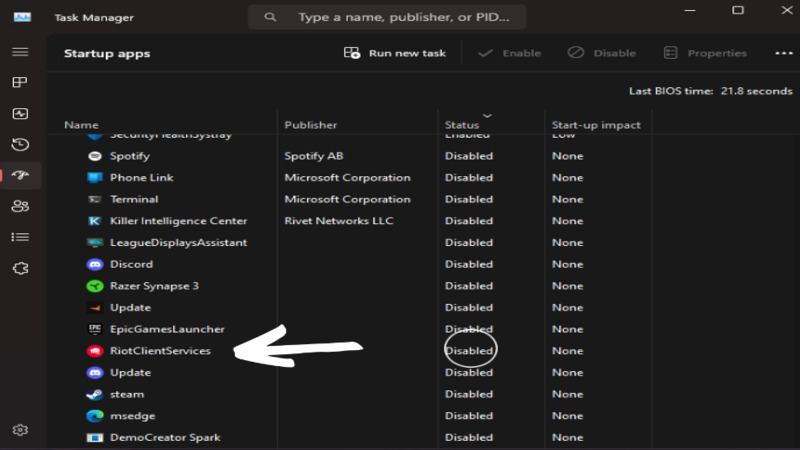Click the Rivet Networks LLC publisher cell
The height and width of the screenshot is (450, 800).
coord(339,221)
